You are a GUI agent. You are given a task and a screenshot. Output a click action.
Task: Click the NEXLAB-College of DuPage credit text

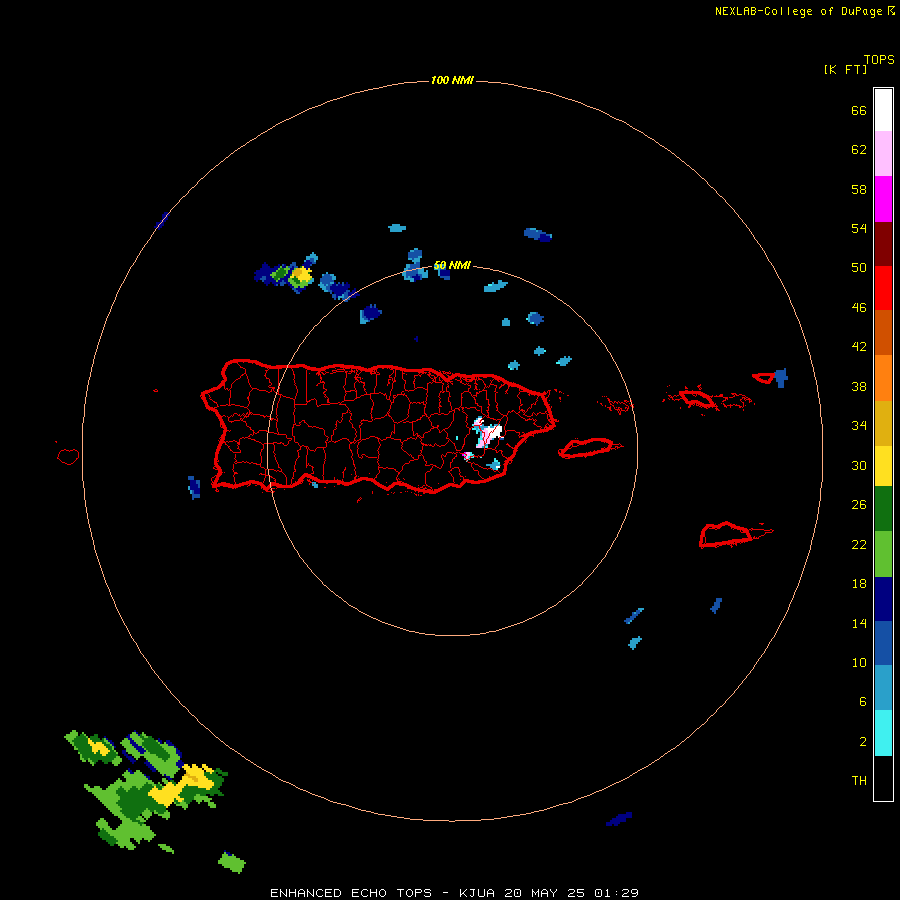[x=798, y=11]
